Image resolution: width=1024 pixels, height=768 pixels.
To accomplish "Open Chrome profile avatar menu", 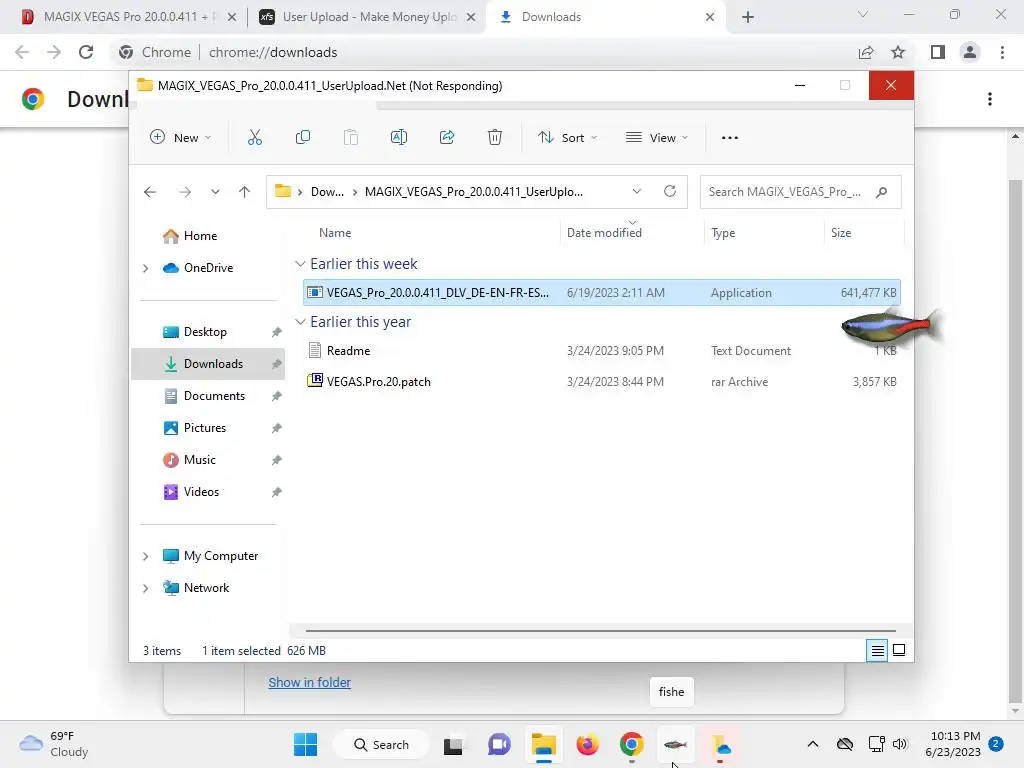I will pyautogui.click(x=970, y=52).
